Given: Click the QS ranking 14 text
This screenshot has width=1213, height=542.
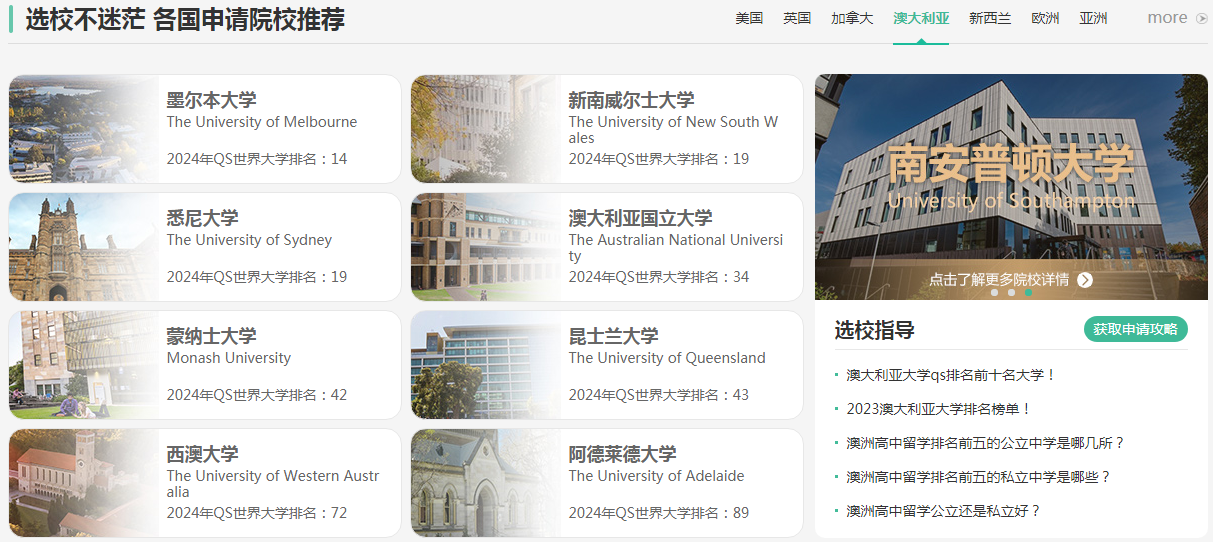Looking at the screenshot, I should coord(257,159).
